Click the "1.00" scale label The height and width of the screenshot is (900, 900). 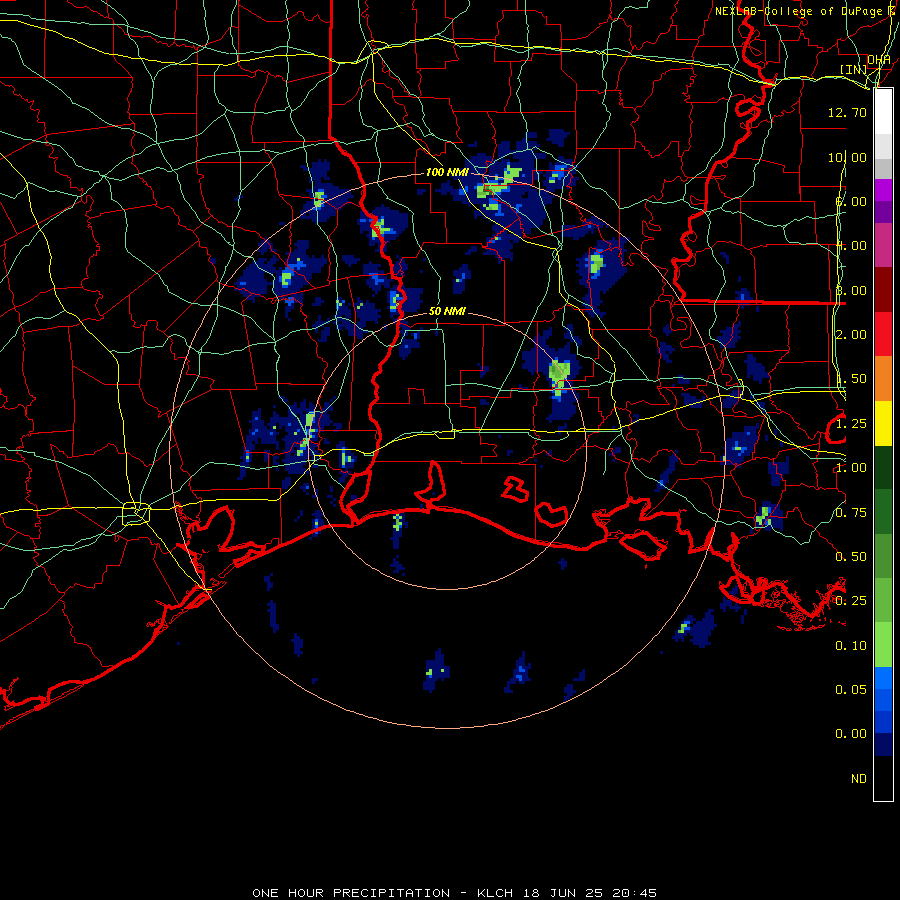(851, 468)
